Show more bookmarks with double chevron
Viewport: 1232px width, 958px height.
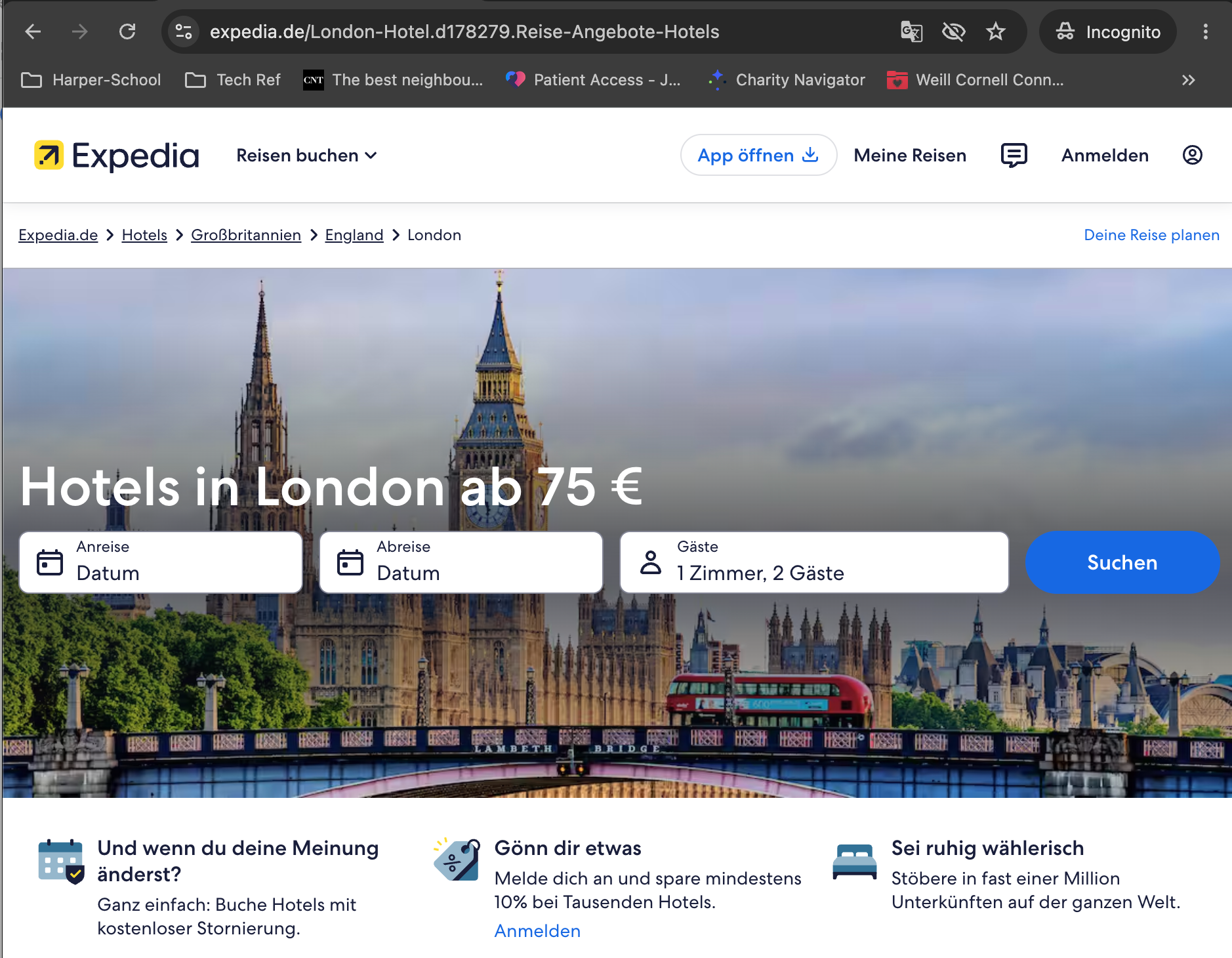click(1188, 80)
